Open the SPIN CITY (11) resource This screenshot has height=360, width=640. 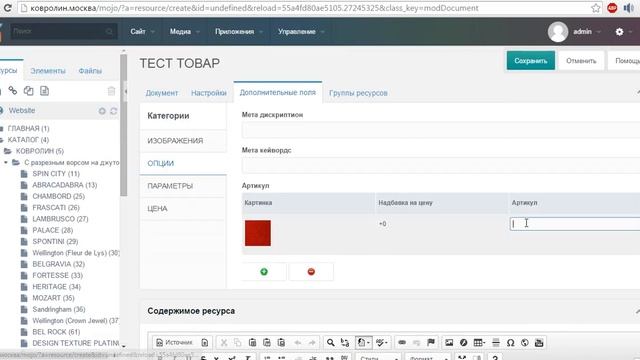click(x=56, y=173)
